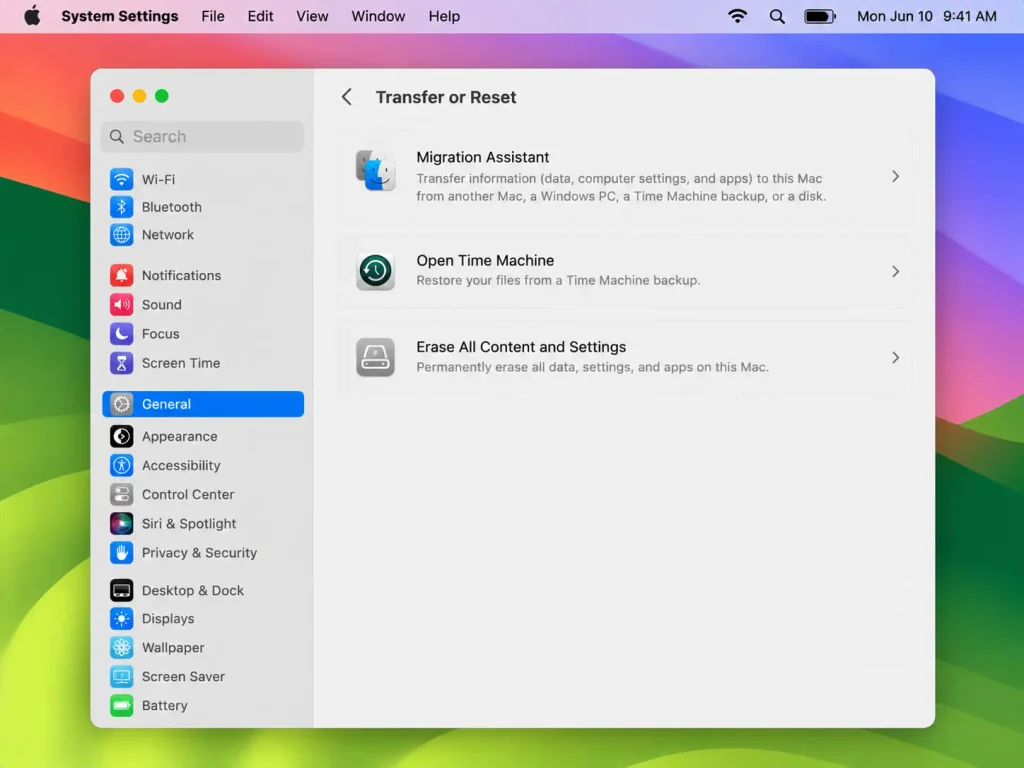Open the Notifications bell icon
Viewport: 1024px width, 768px height.
pyautogui.click(x=121, y=276)
